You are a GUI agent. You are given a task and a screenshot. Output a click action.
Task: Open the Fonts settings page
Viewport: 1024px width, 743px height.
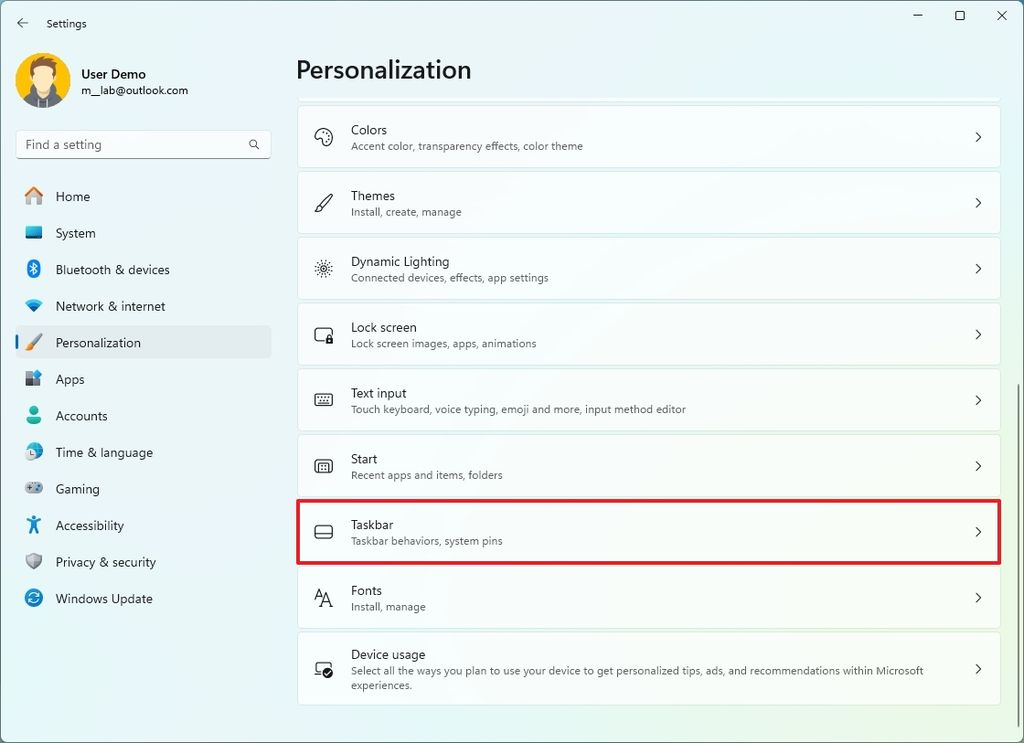[x=648, y=598]
